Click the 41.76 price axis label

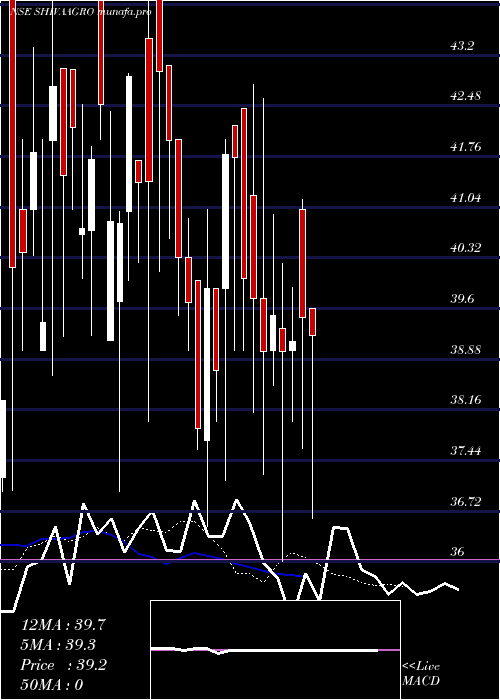click(466, 146)
